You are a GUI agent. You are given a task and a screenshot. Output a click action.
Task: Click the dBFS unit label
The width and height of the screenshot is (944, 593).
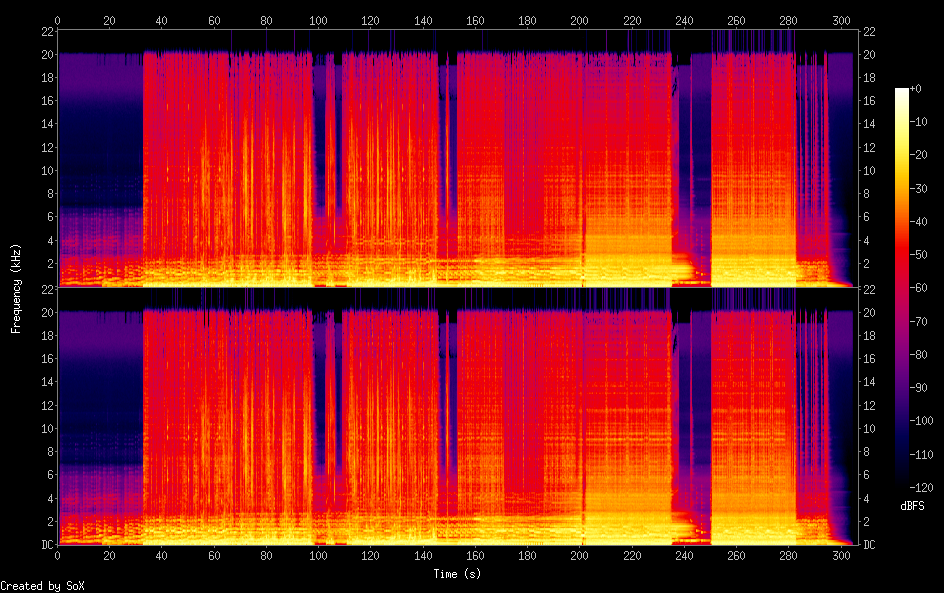click(x=912, y=506)
